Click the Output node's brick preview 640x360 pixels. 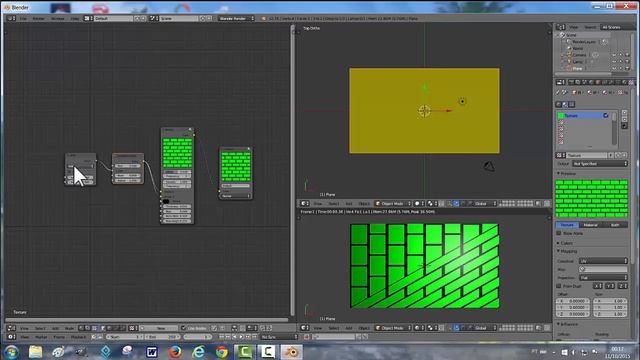(236, 167)
